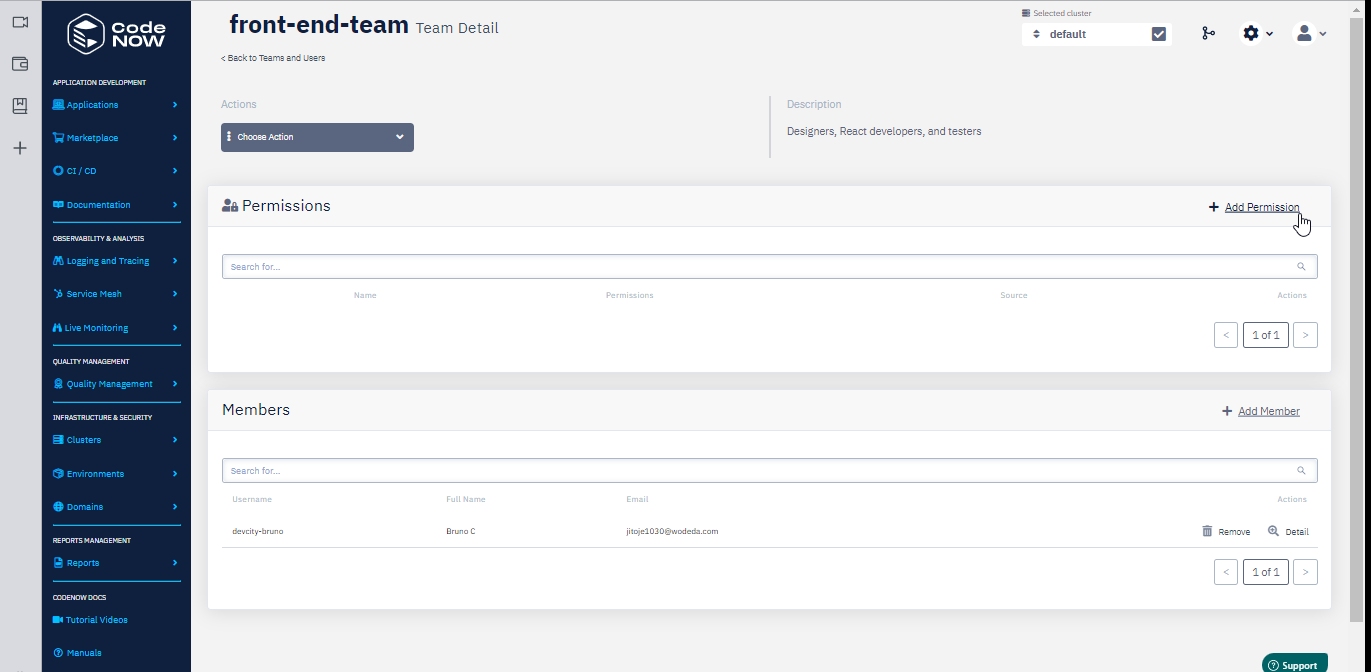Screen dimensions: 1371x672
Task: Expand the Reports menu chevron
Action: pyautogui.click(x=175, y=563)
